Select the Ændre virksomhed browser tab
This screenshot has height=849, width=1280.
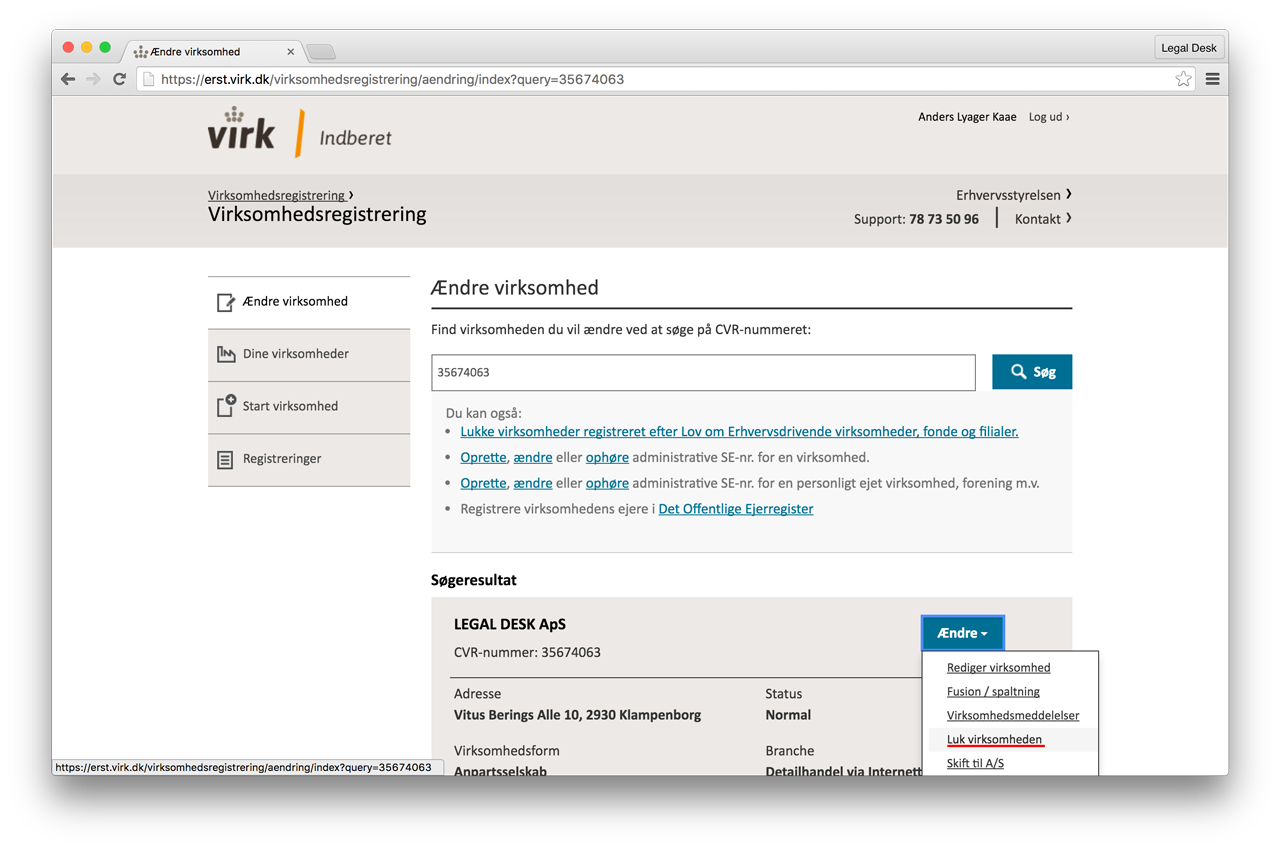click(214, 51)
